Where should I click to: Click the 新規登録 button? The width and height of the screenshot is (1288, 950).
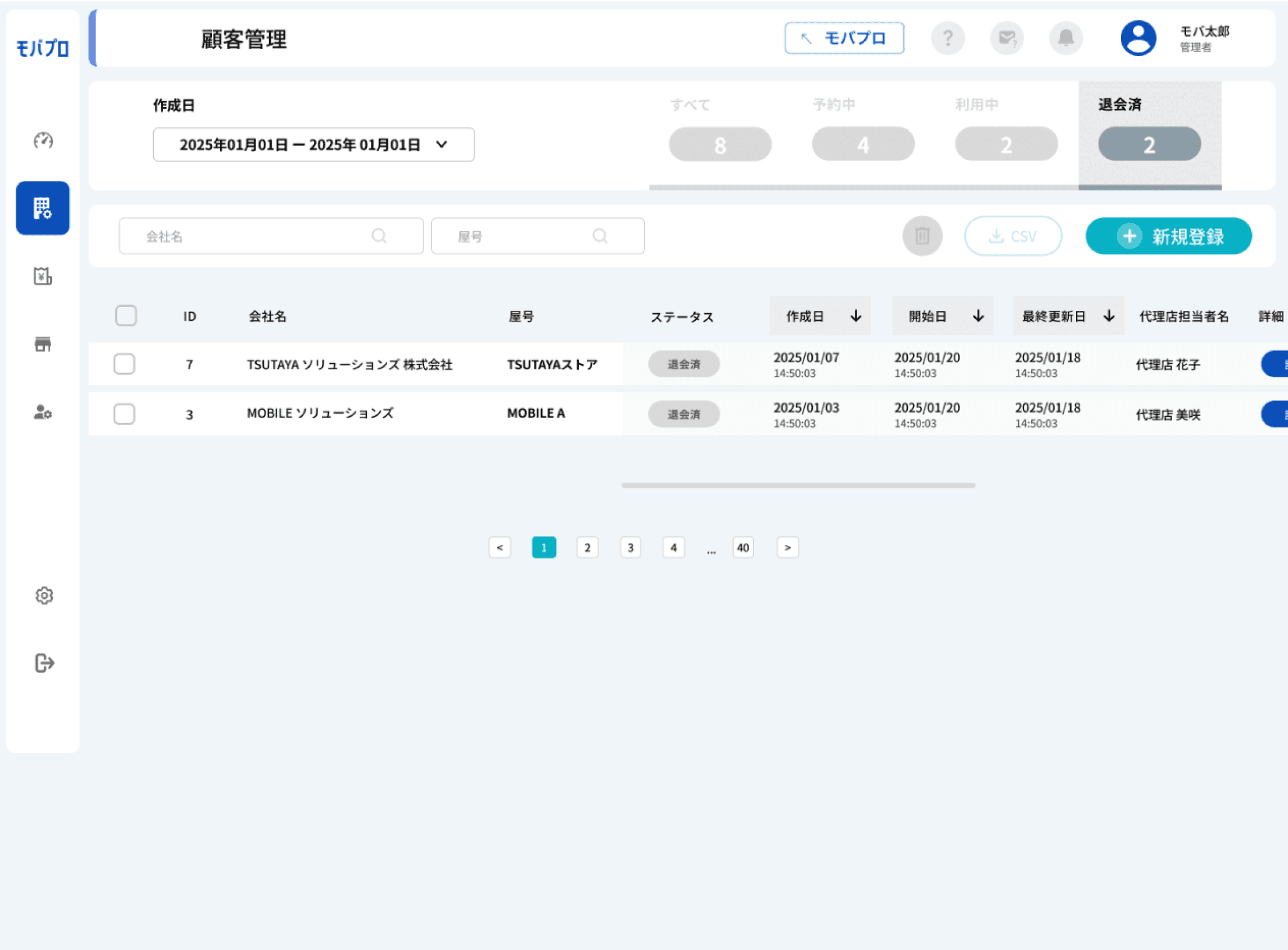click(1169, 236)
